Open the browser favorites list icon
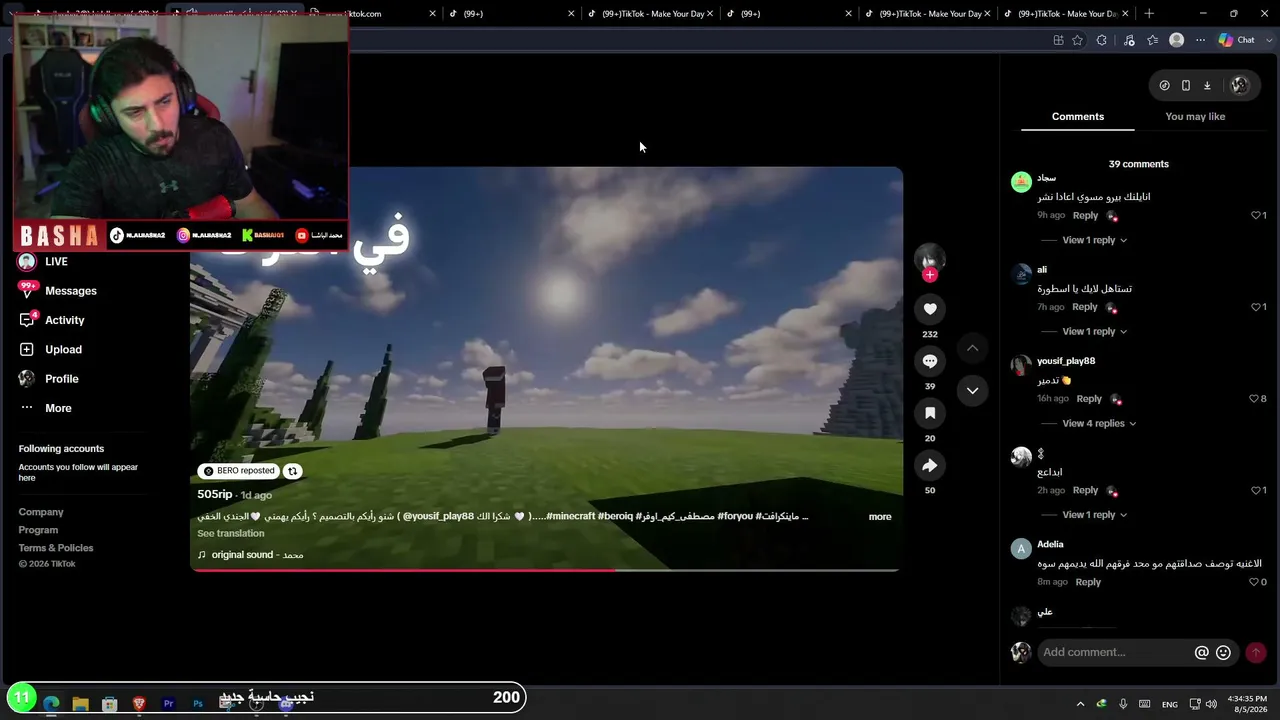The height and width of the screenshot is (720, 1280). click(1153, 40)
